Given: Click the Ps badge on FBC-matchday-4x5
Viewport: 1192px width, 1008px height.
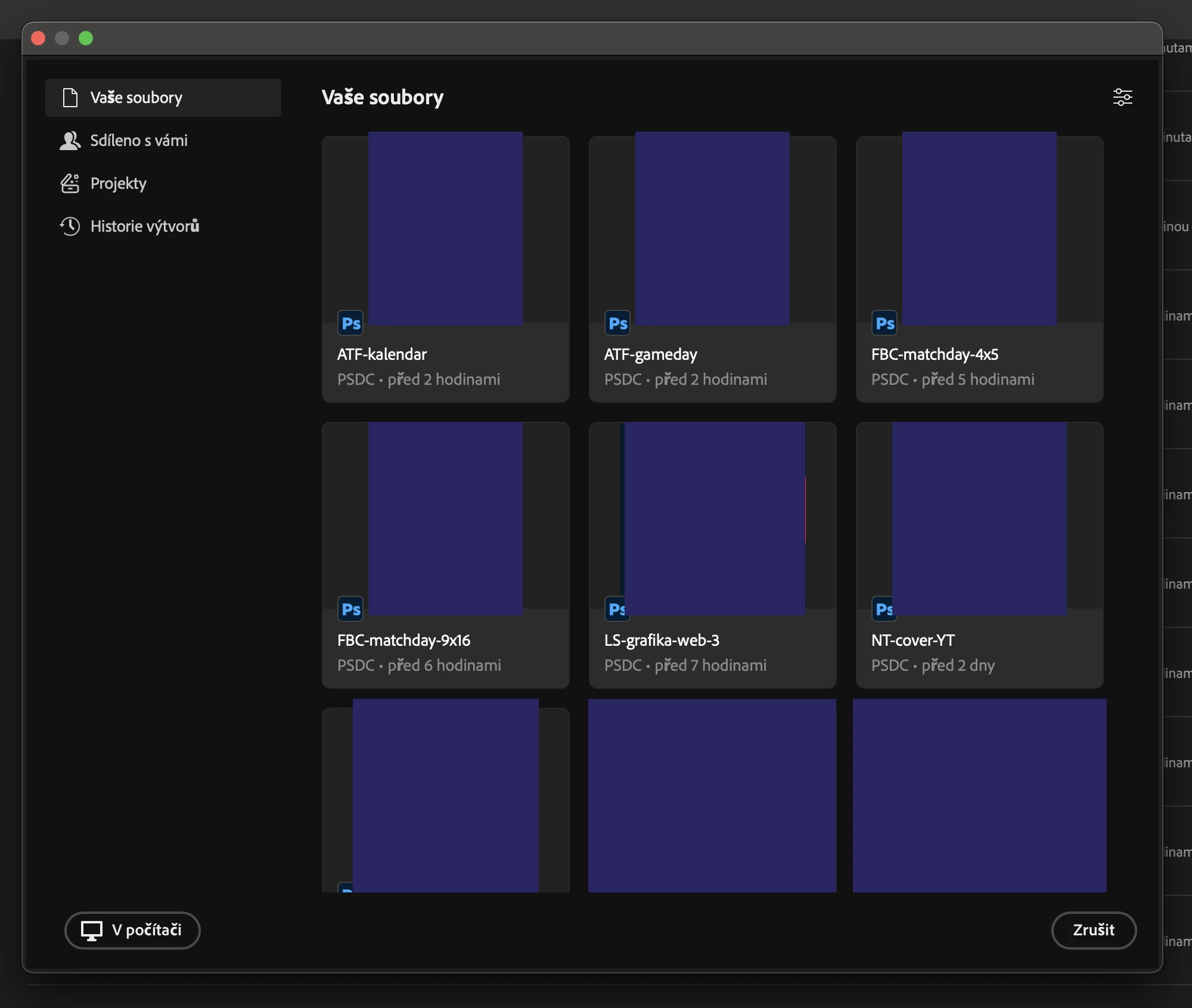Looking at the screenshot, I should [884, 323].
